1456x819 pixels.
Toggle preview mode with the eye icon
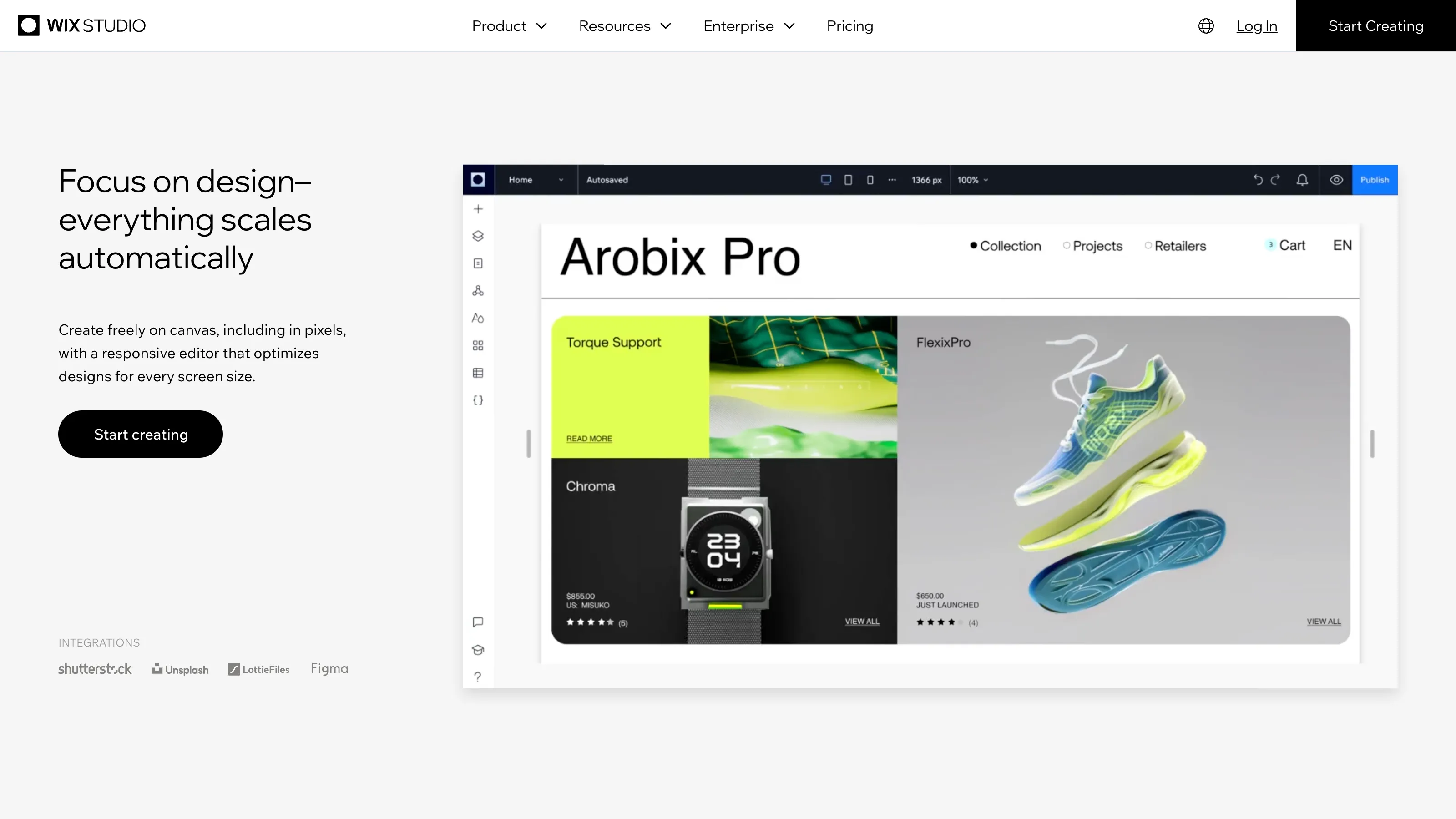click(x=1337, y=180)
